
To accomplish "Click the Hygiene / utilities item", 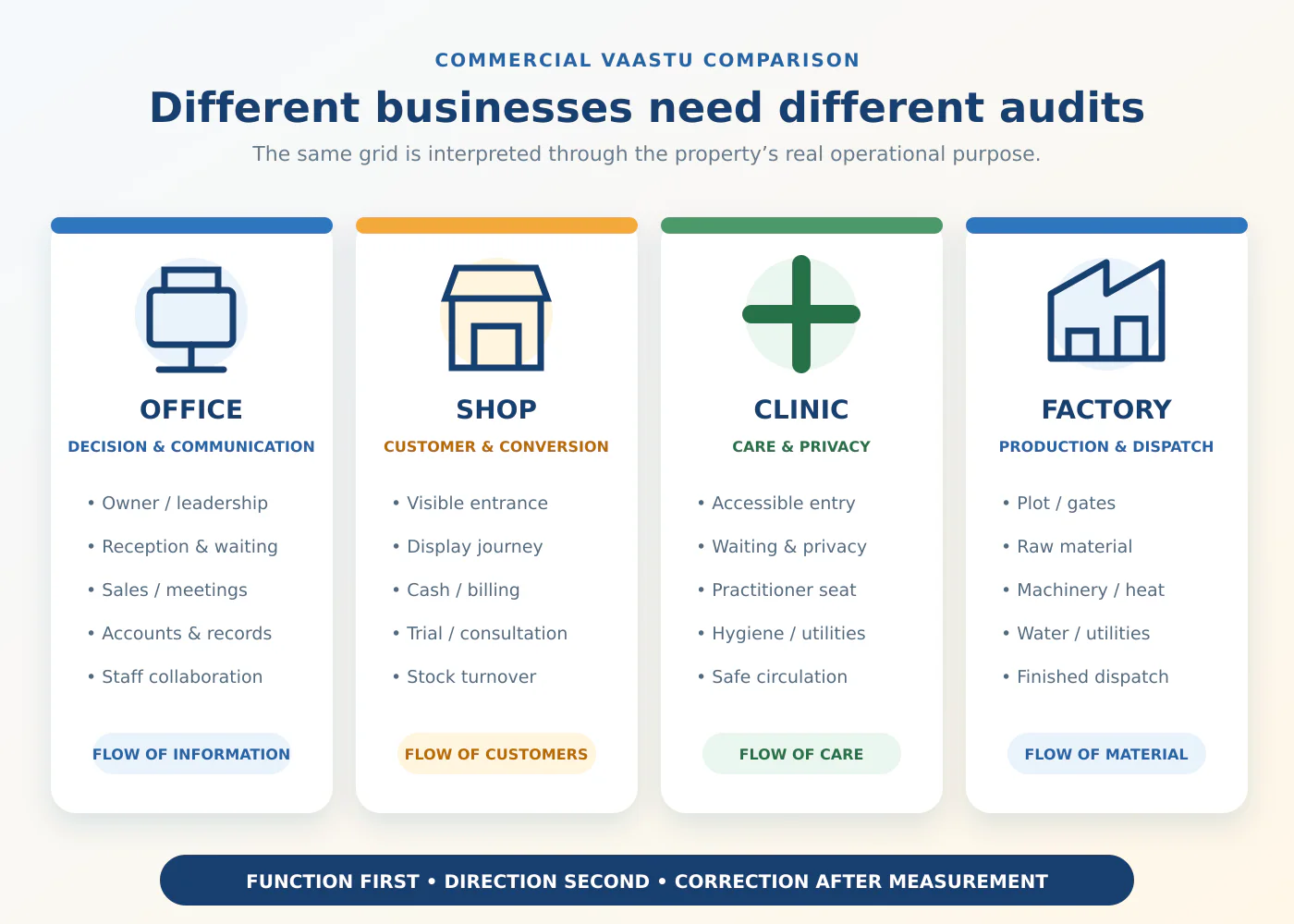I will point(781,634).
